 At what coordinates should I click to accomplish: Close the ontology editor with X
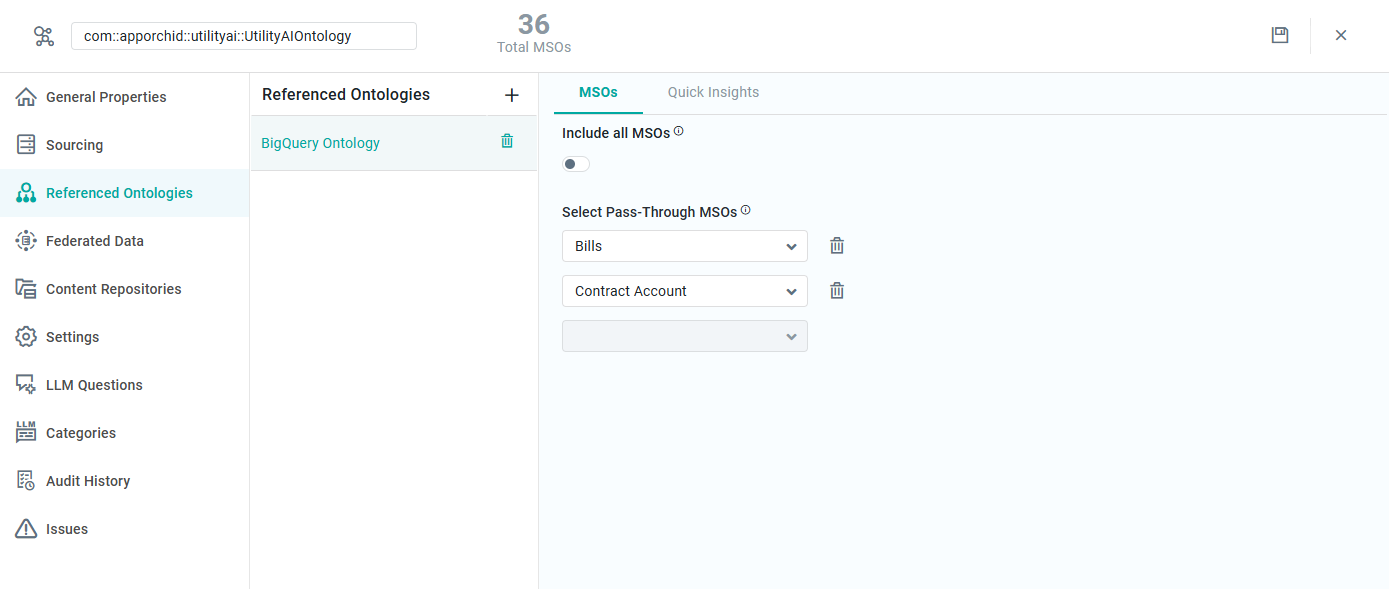(1341, 35)
